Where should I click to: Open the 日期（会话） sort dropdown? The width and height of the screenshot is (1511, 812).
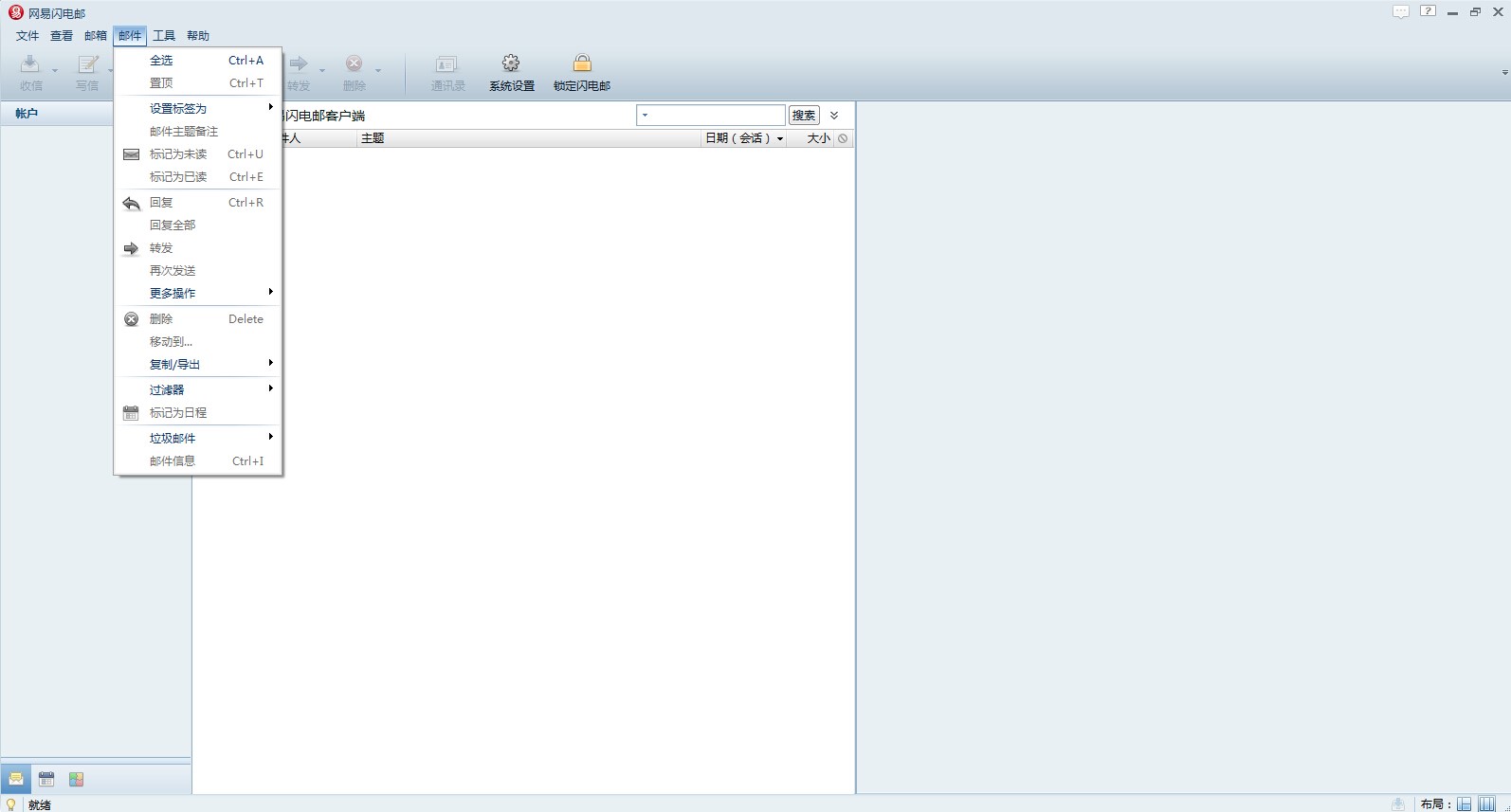[x=780, y=139]
